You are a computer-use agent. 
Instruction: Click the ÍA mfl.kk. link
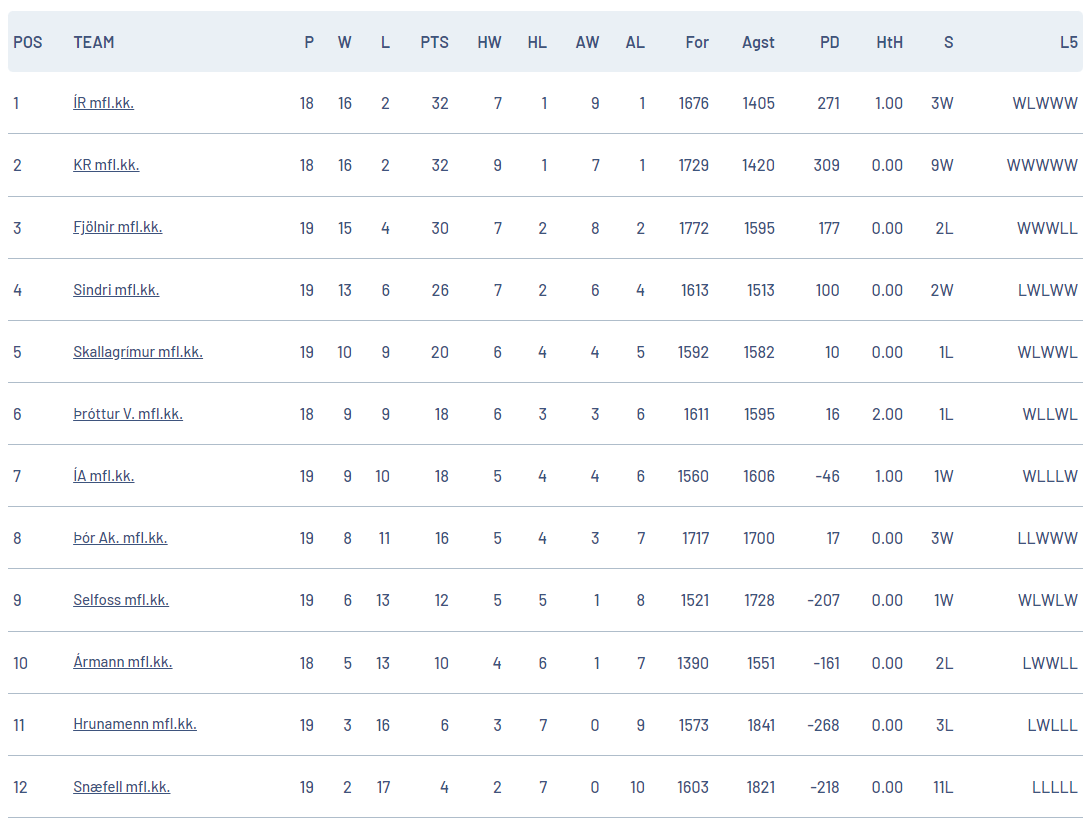(x=104, y=475)
